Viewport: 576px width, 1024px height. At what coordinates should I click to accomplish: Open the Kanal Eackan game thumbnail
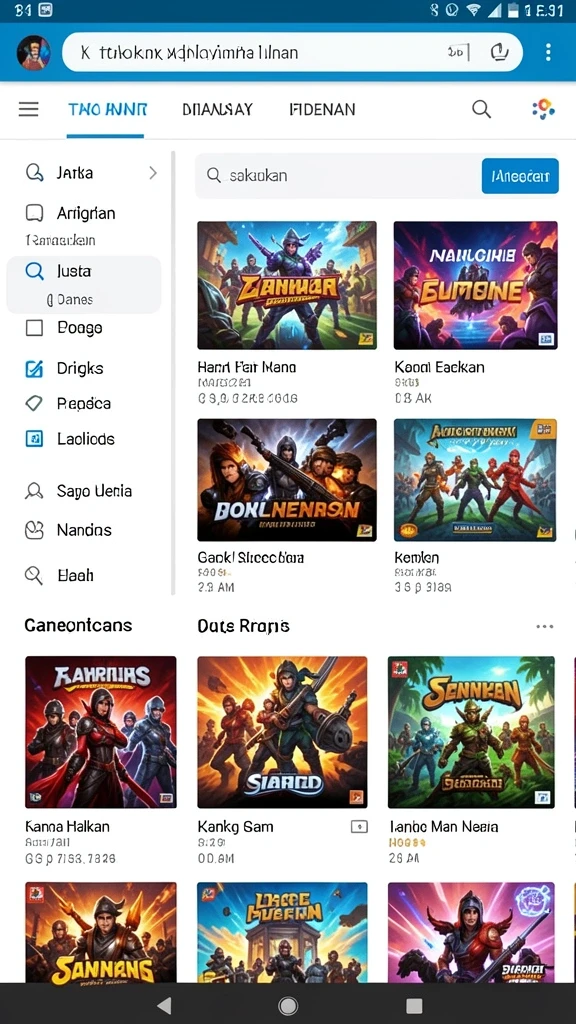(475, 285)
